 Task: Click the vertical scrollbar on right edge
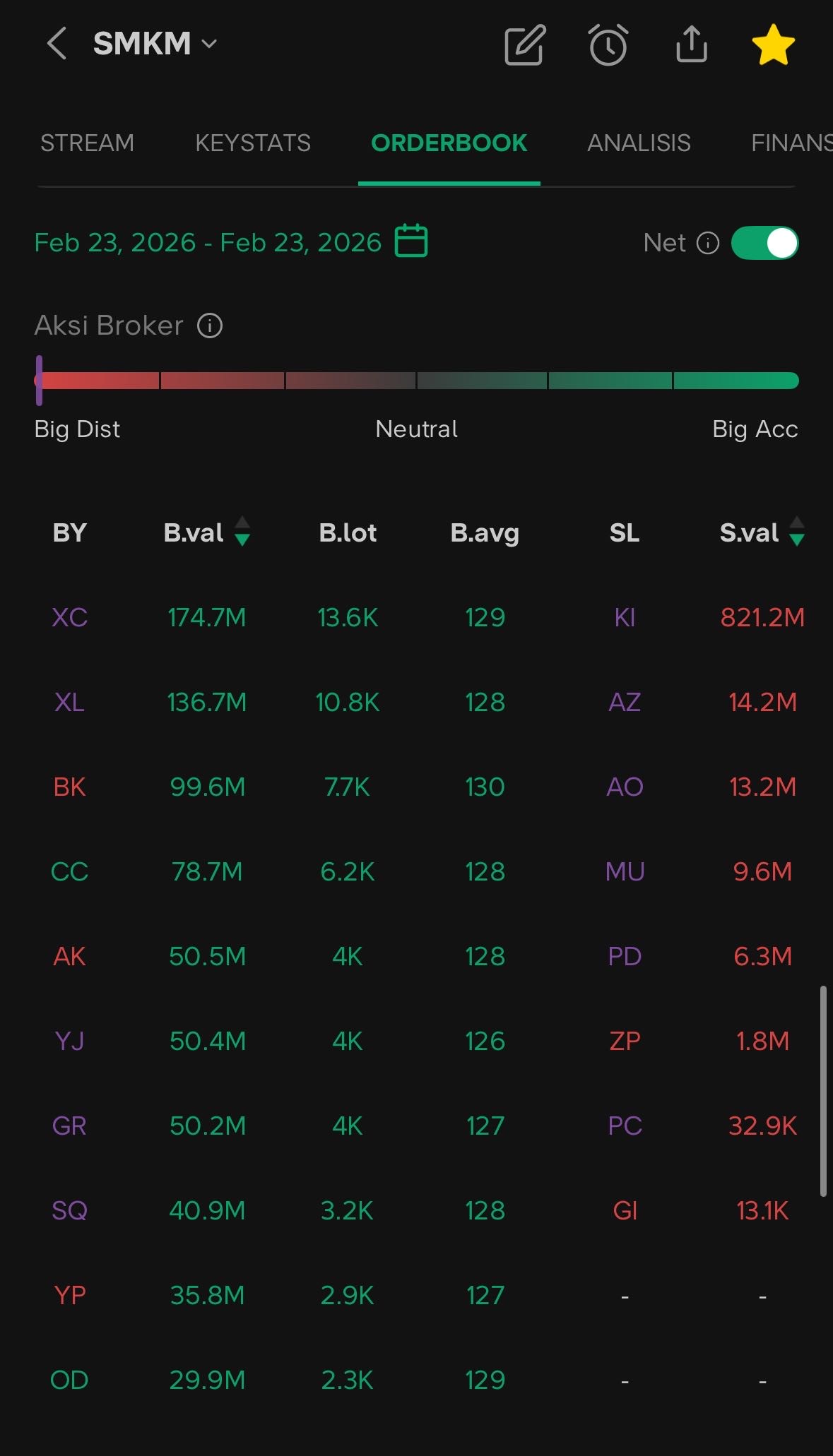(x=823, y=1091)
